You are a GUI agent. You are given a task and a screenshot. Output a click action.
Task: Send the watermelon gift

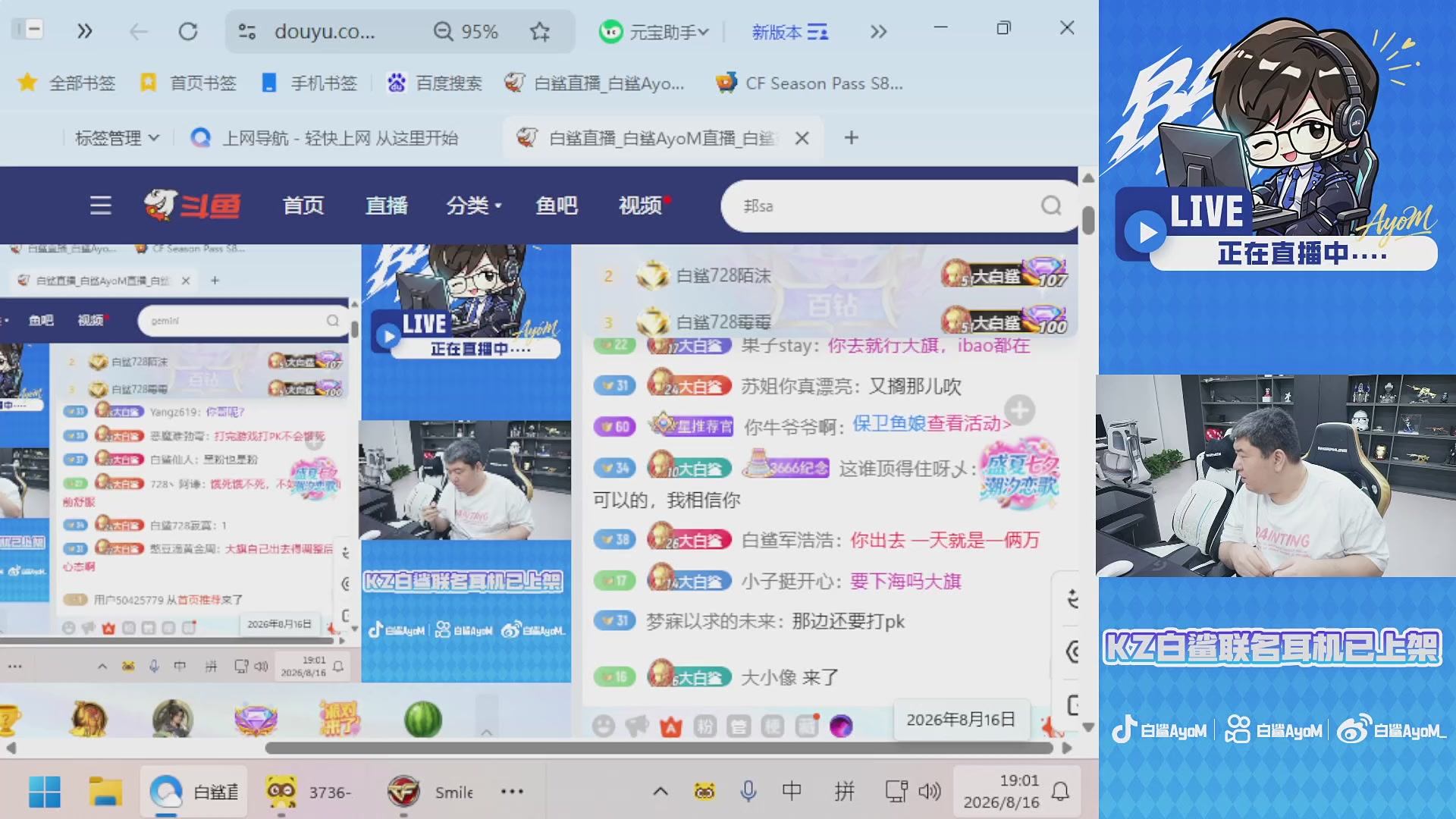click(423, 719)
